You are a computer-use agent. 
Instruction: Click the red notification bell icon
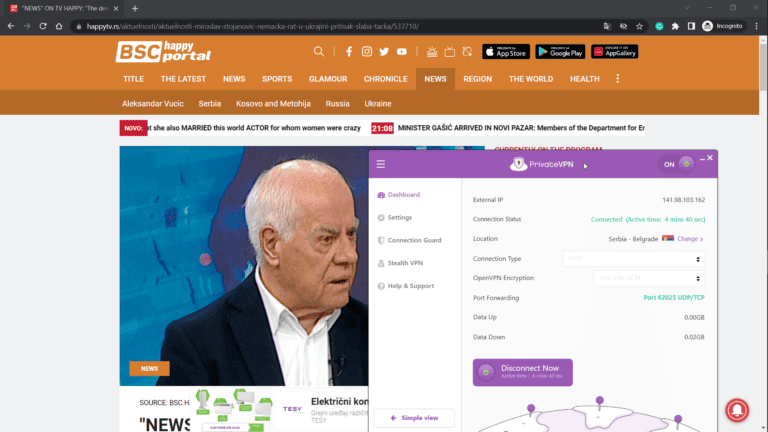click(736, 408)
